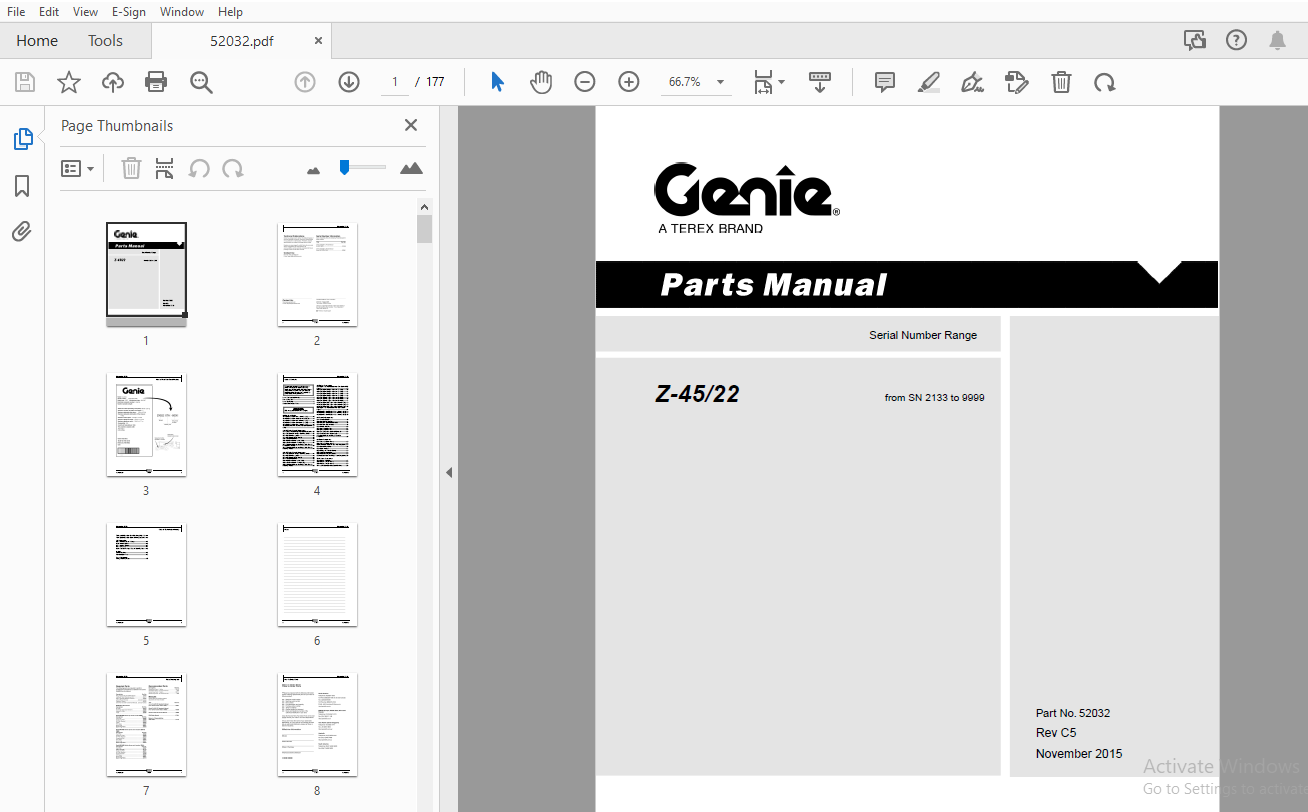Add the file to starred bookmarks
Viewport: 1308px width, 812px height.
(x=68, y=82)
